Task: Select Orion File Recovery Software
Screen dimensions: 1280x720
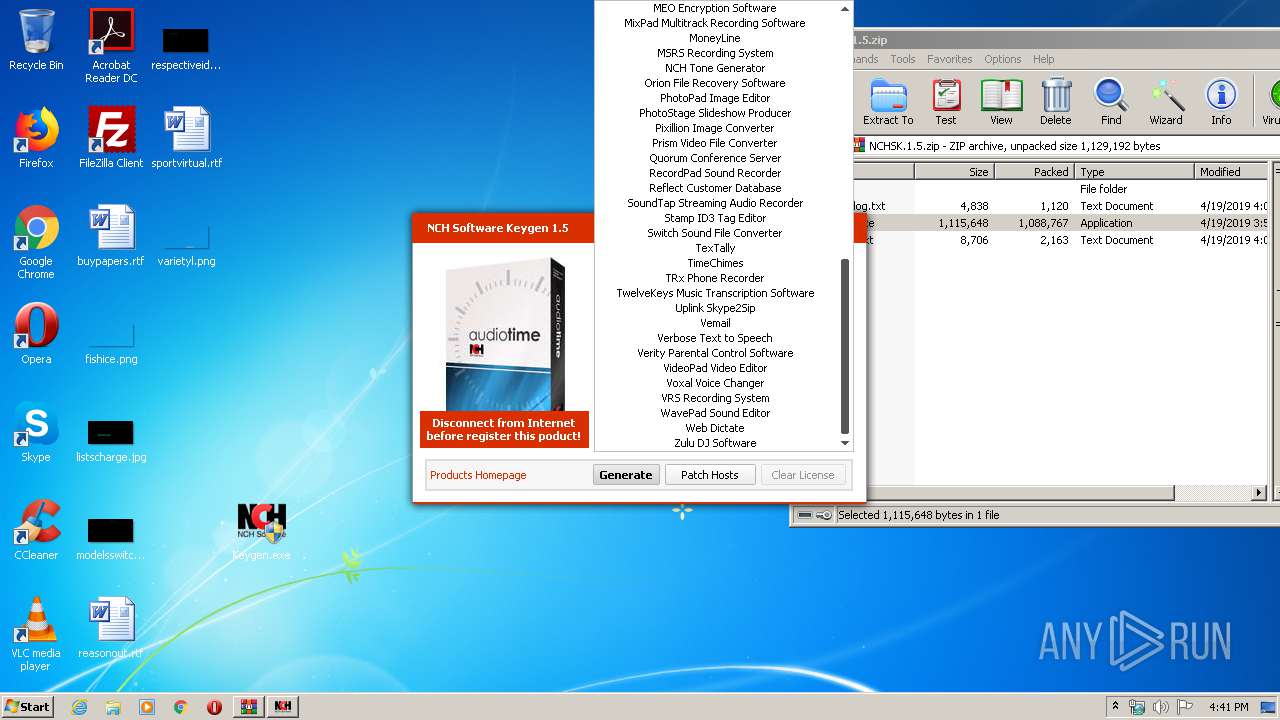Action: [x=715, y=83]
